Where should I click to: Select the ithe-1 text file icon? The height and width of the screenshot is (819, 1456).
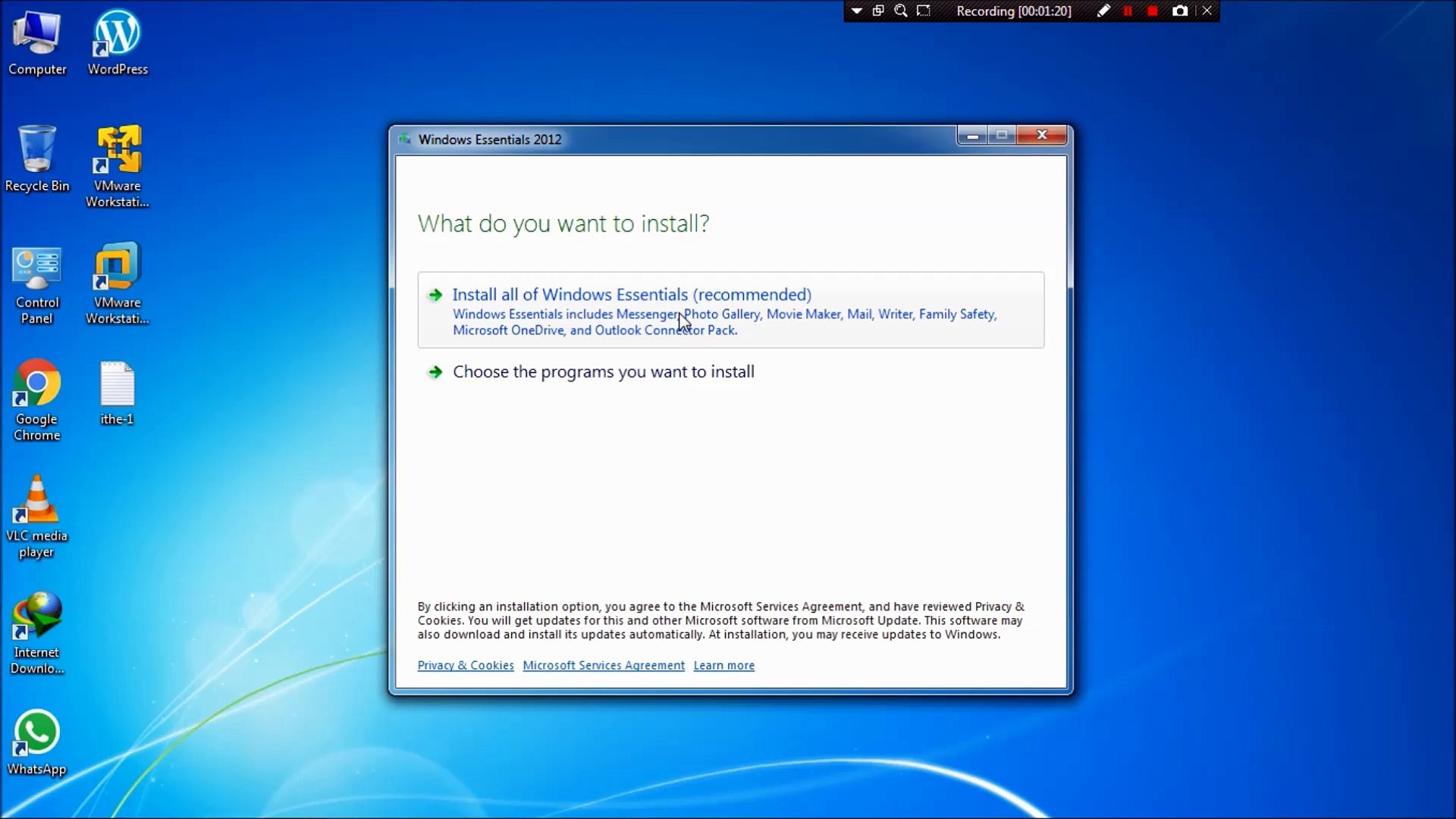(x=118, y=385)
